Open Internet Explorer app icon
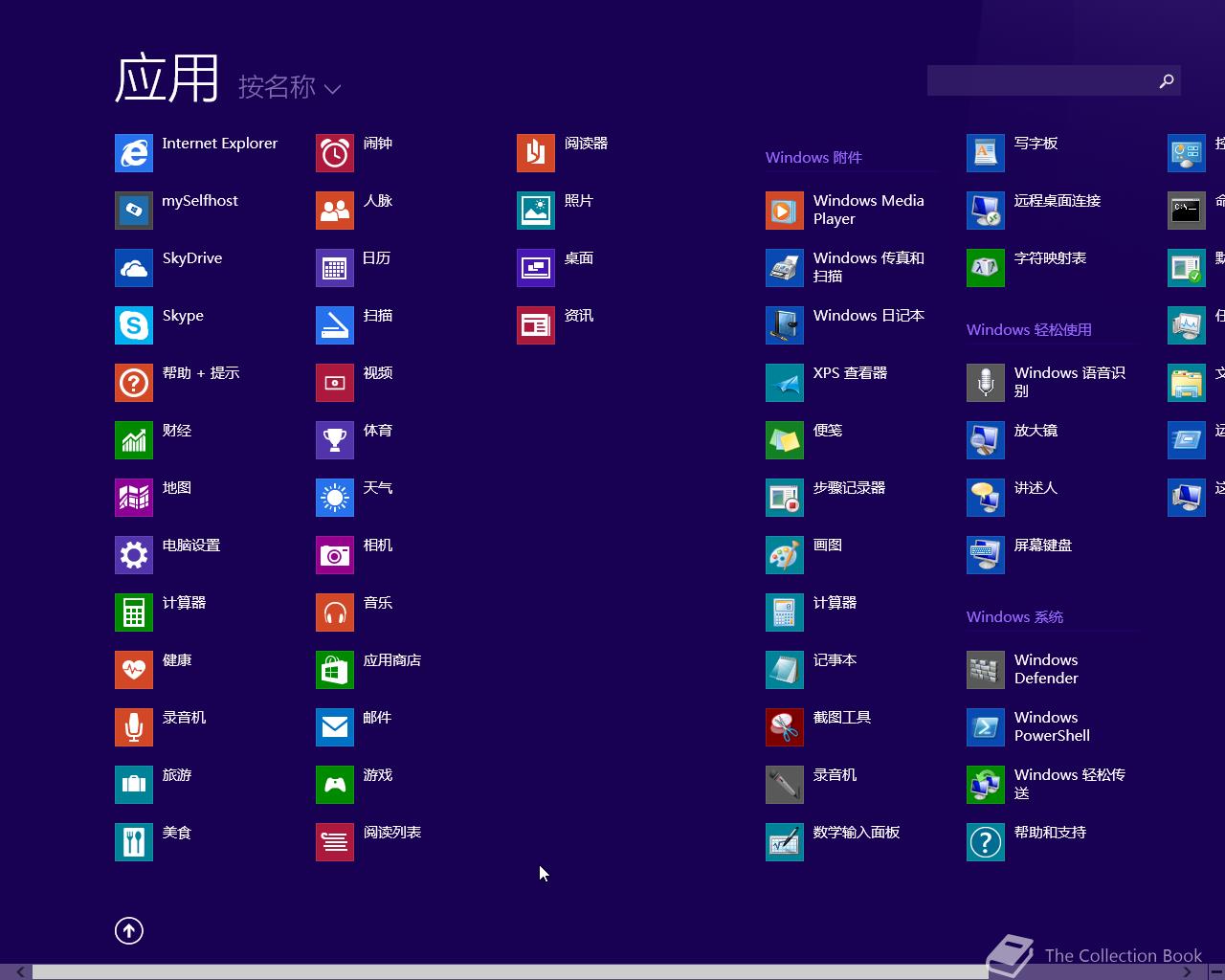Screen dimensions: 1225x980 click(134, 153)
